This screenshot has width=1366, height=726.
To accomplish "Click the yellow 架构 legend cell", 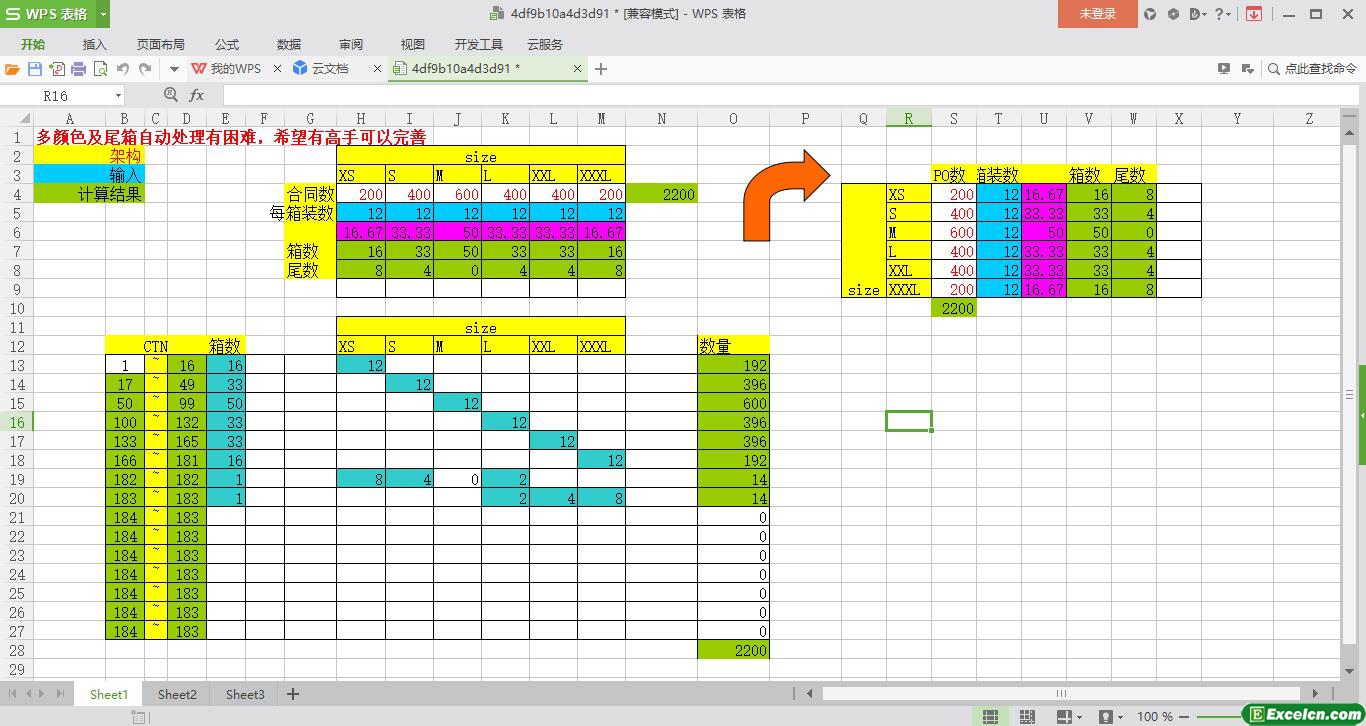I will 88,156.
